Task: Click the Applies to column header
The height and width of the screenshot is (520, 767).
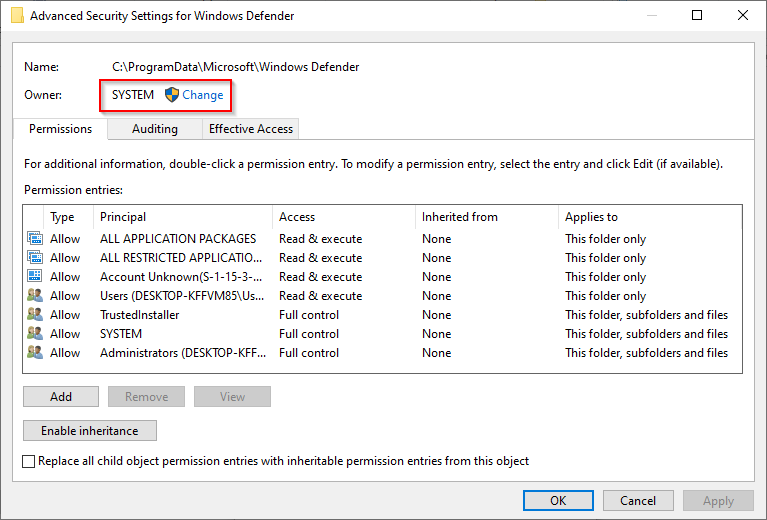Action: click(x=650, y=217)
